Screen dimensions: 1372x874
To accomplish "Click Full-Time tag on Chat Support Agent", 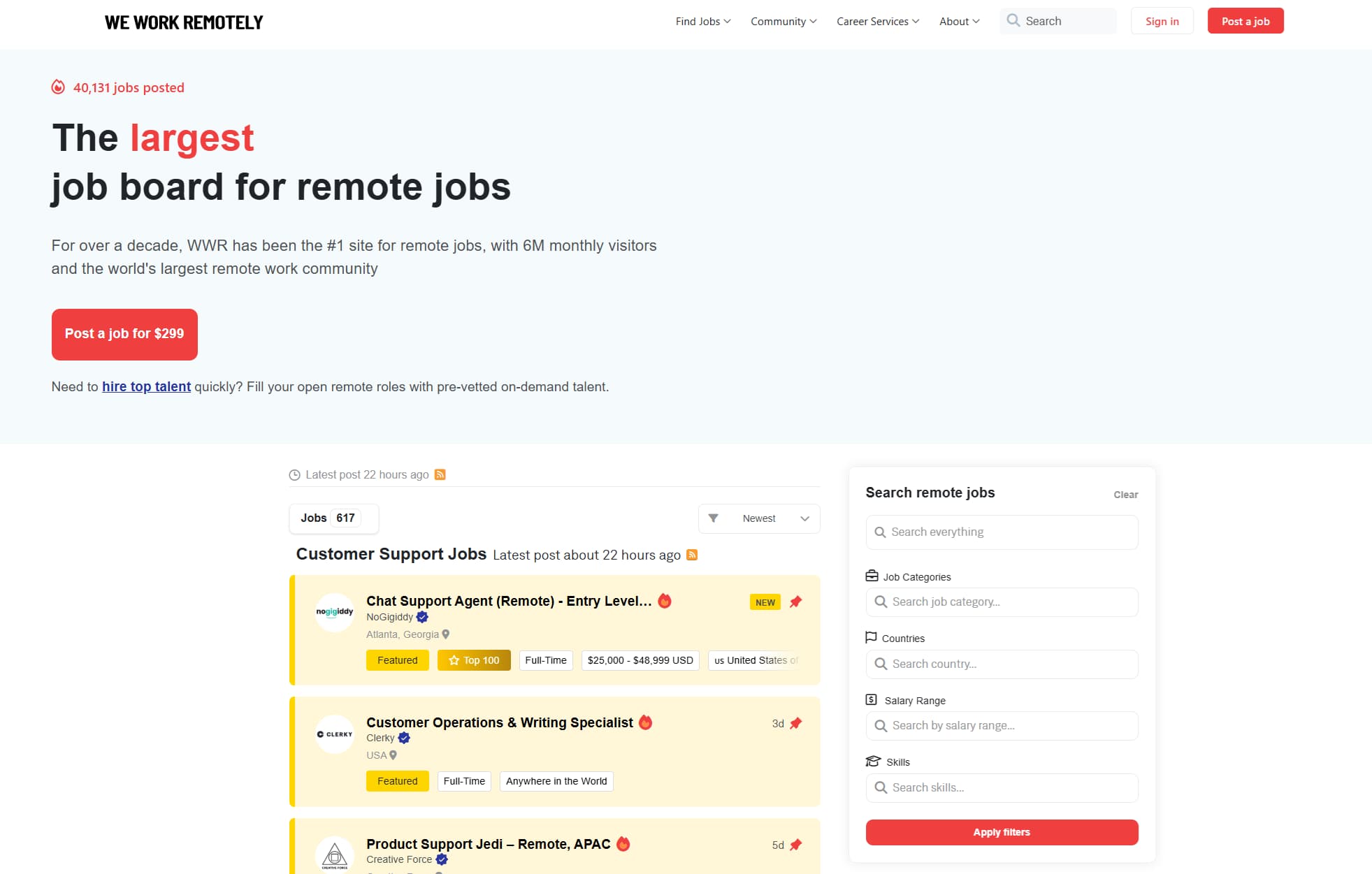I will (546, 660).
